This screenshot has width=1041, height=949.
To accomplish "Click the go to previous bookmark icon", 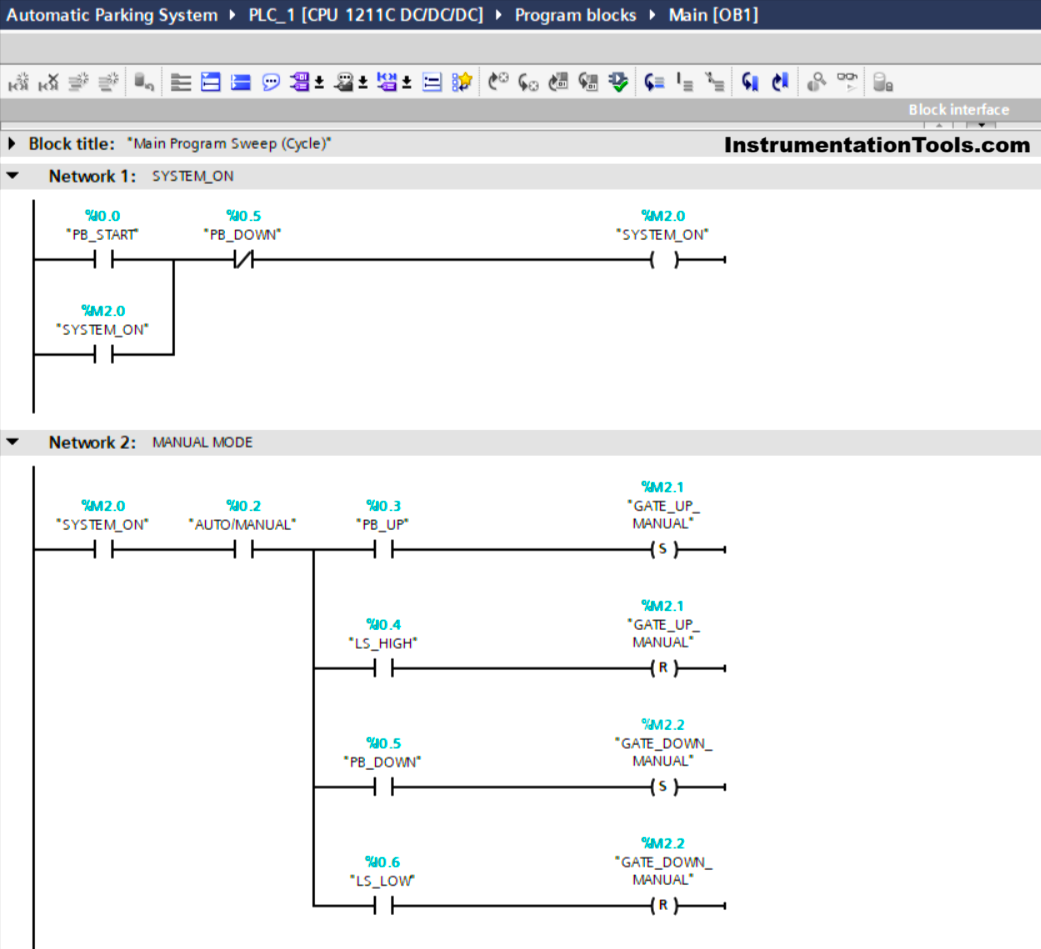I will coord(750,82).
